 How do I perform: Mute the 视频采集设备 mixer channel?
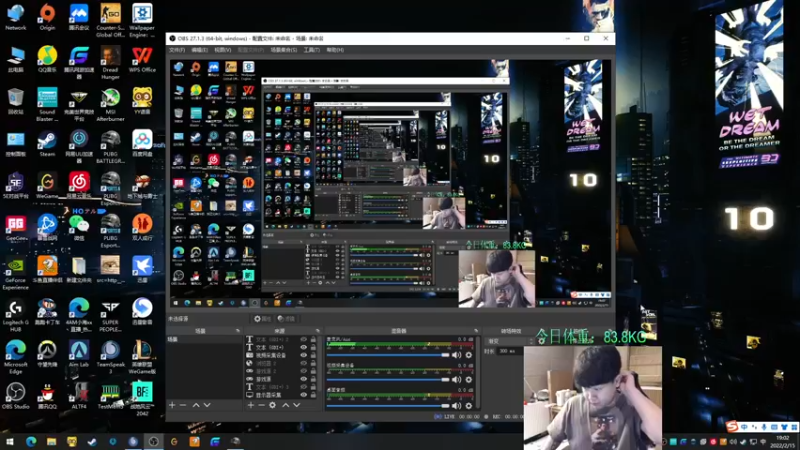click(x=457, y=380)
